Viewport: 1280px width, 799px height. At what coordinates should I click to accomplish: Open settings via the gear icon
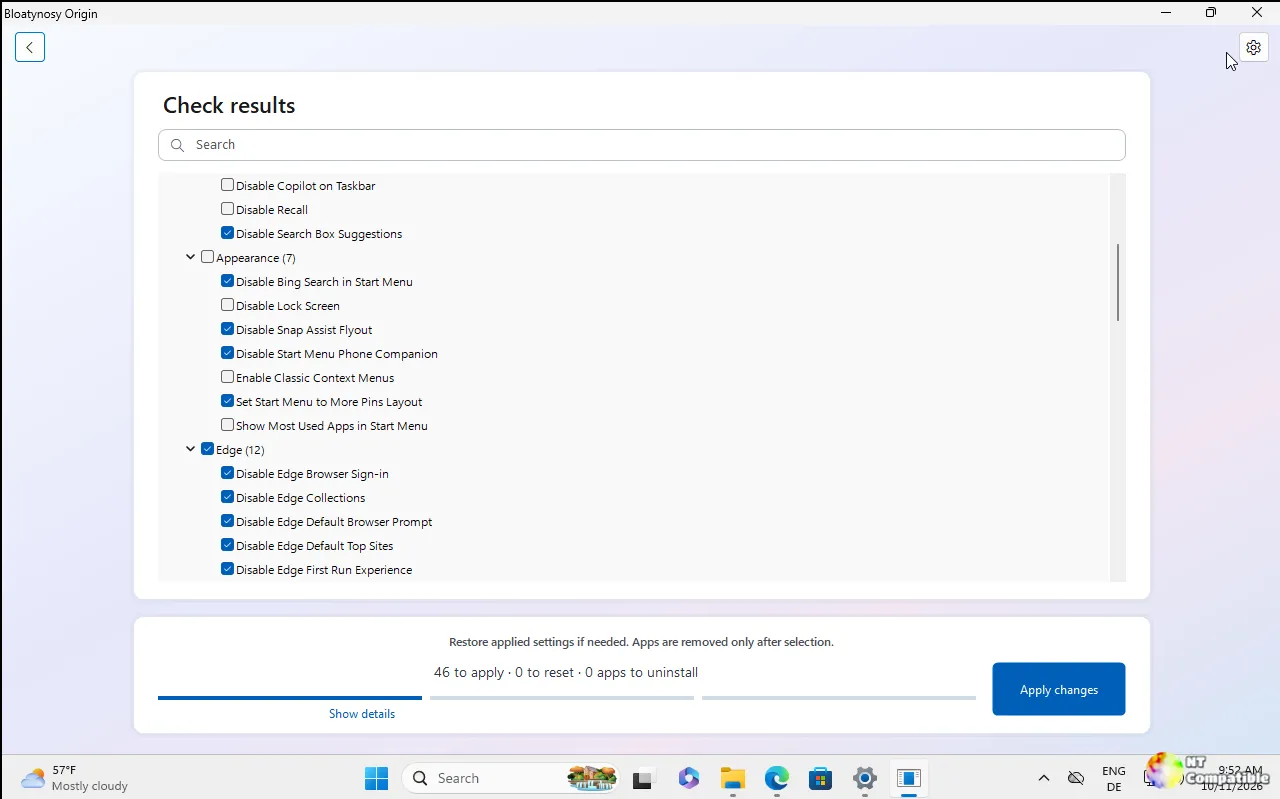pos(1254,47)
